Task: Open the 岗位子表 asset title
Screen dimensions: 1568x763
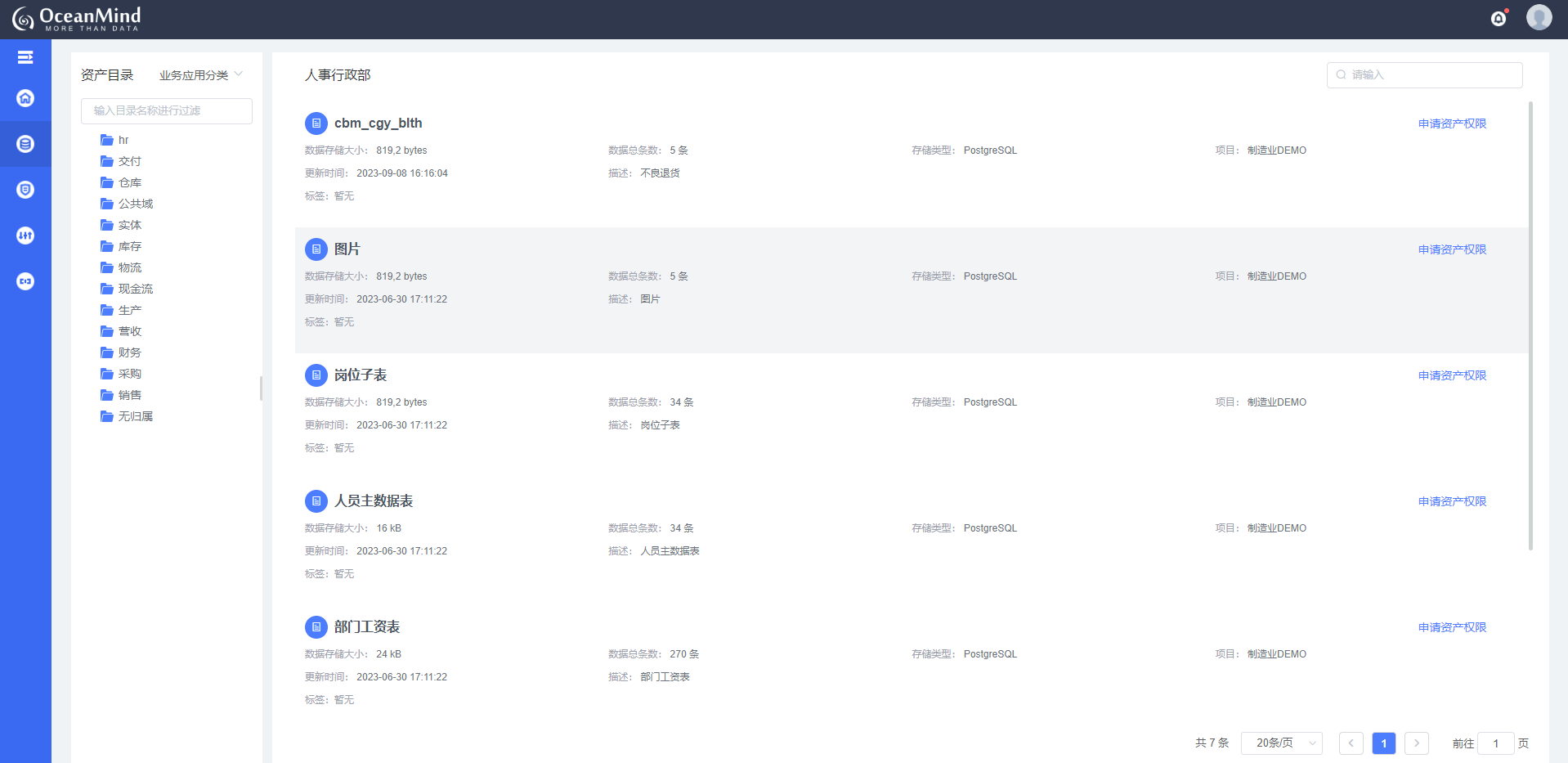Action: click(361, 375)
